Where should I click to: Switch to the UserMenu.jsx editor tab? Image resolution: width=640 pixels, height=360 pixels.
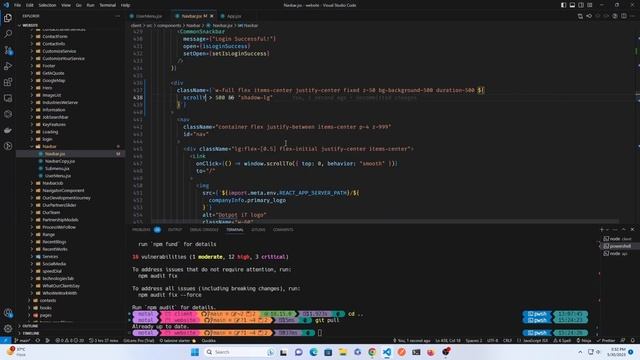tap(148, 16)
